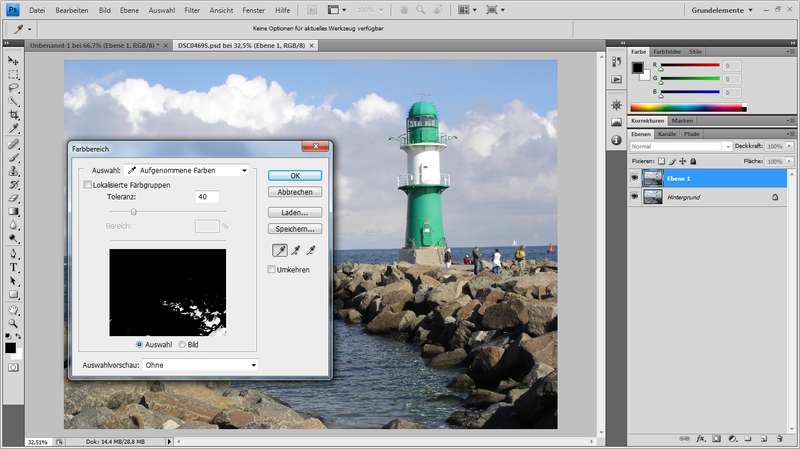The height and width of the screenshot is (449, 800).
Task: Click the Toleranz slider handle
Action: (134, 211)
